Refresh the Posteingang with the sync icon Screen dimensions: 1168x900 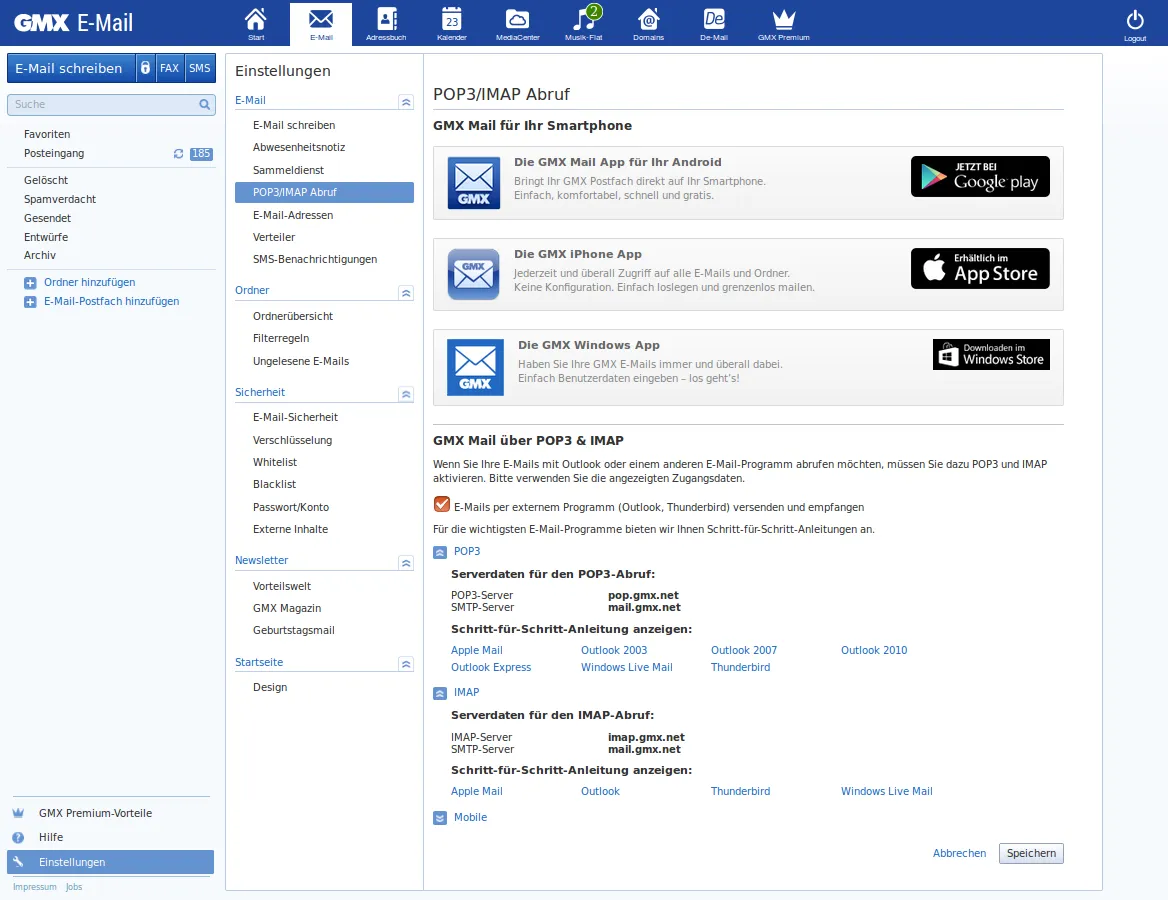[x=179, y=154]
